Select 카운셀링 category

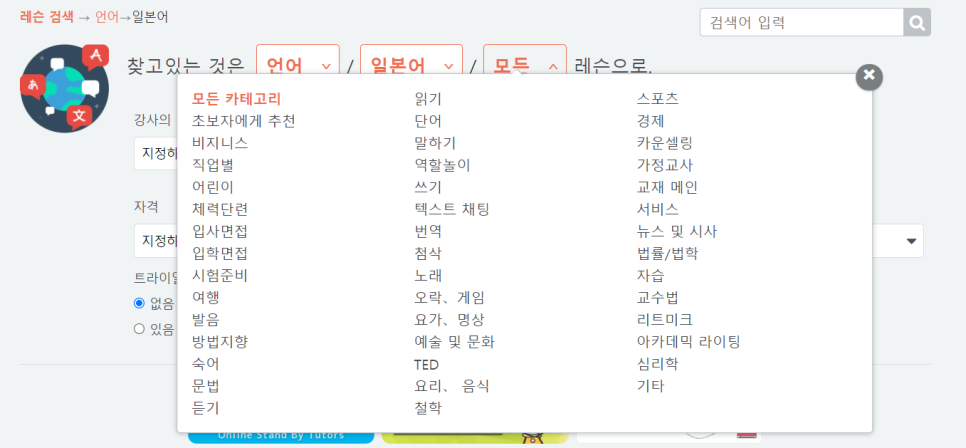tap(665, 143)
